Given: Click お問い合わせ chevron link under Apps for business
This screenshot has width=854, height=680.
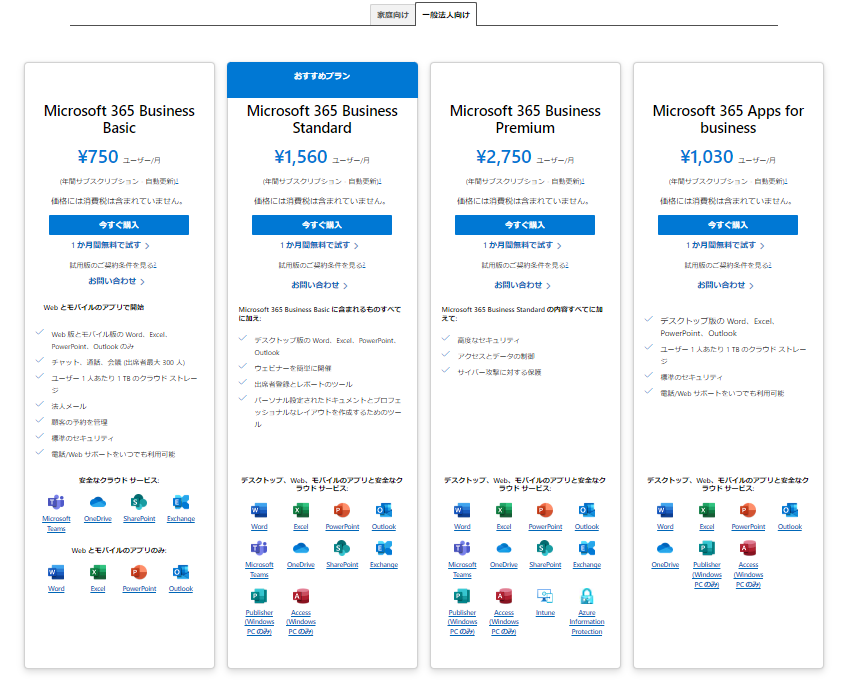Looking at the screenshot, I should (x=727, y=285).
